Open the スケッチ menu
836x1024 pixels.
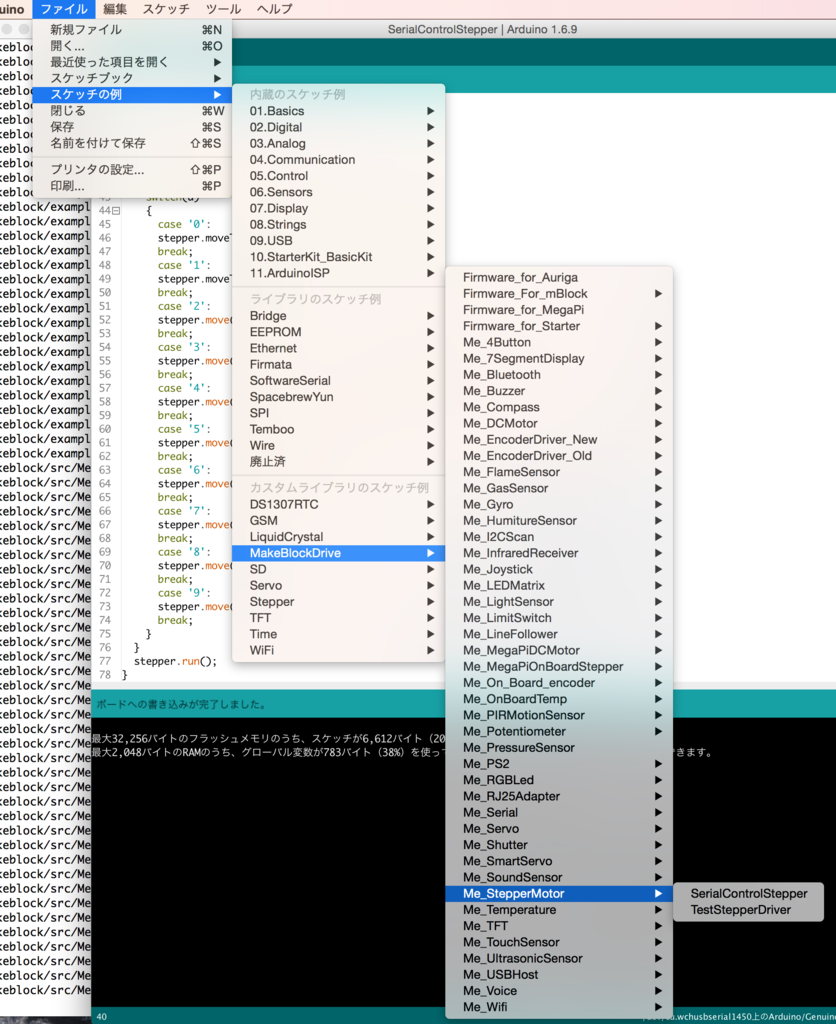166,9
